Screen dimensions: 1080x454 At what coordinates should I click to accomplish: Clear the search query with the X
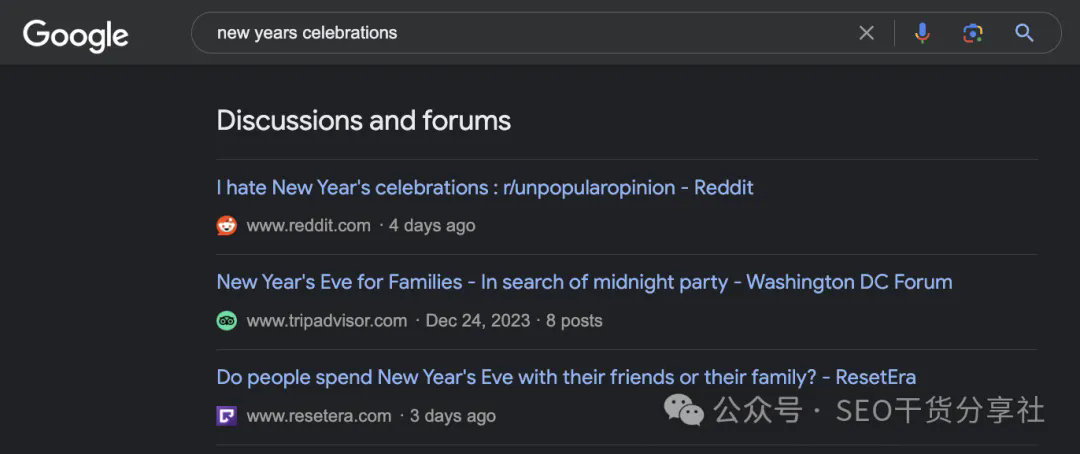click(x=866, y=33)
